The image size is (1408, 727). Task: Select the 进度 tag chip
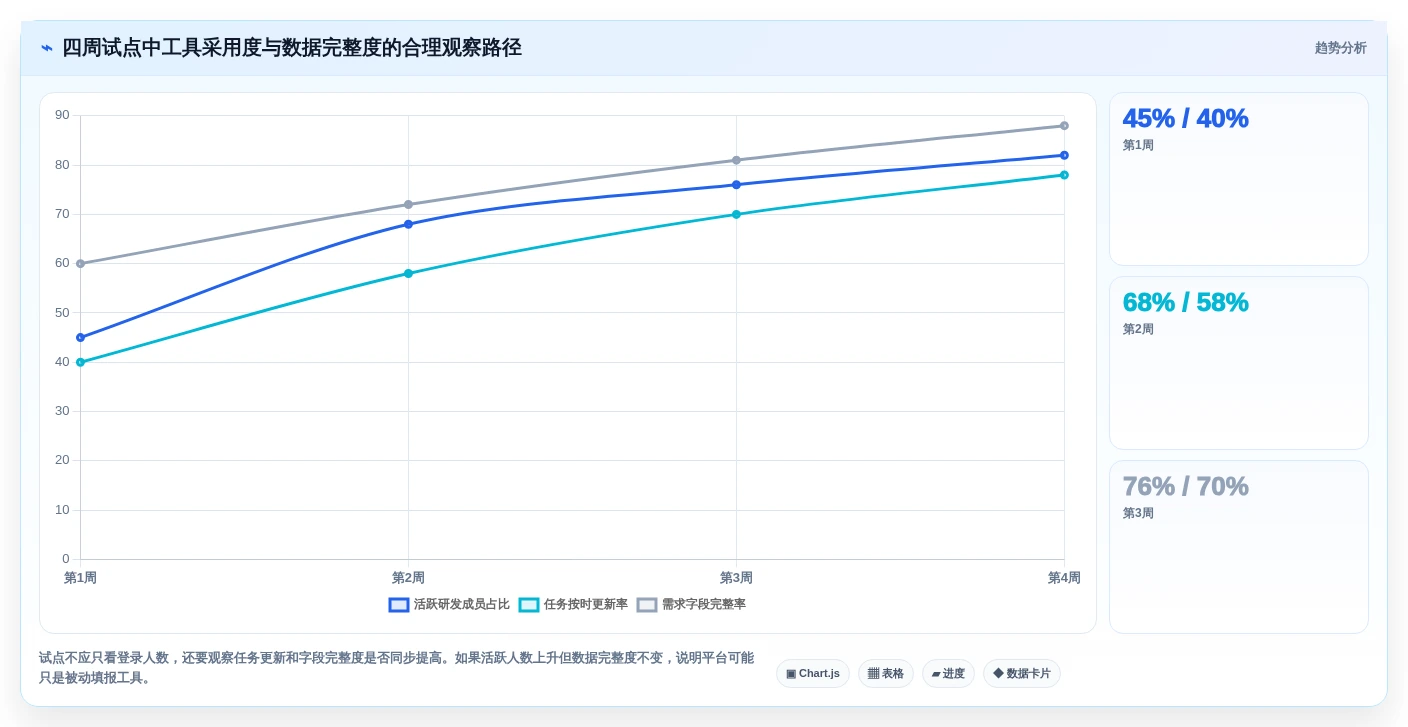pyautogui.click(x=948, y=673)
